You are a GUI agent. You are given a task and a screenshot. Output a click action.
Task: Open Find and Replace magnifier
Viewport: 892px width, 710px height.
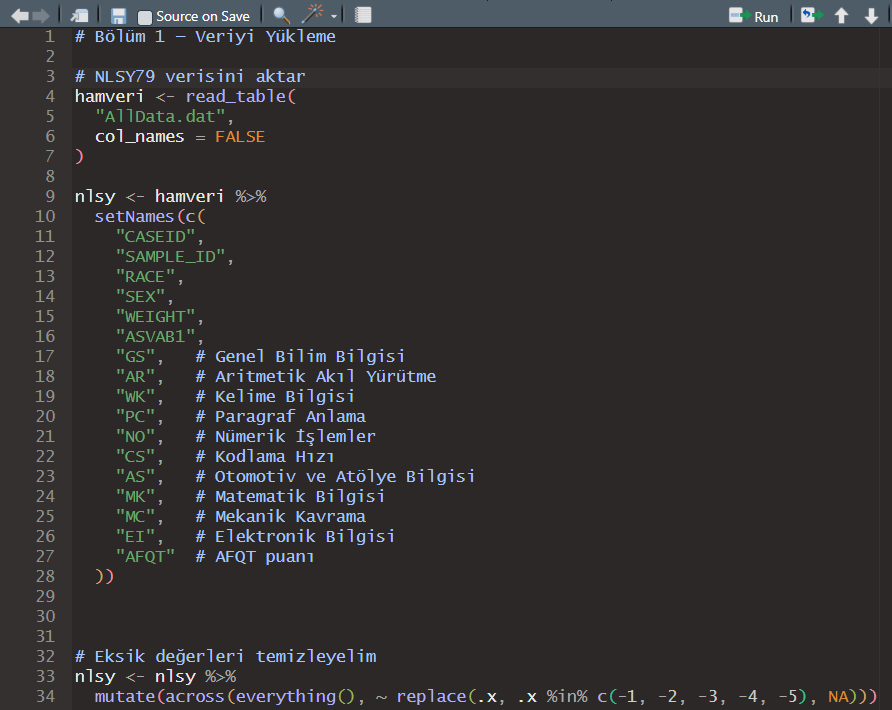pyautogui.click(x=281, y=15)
